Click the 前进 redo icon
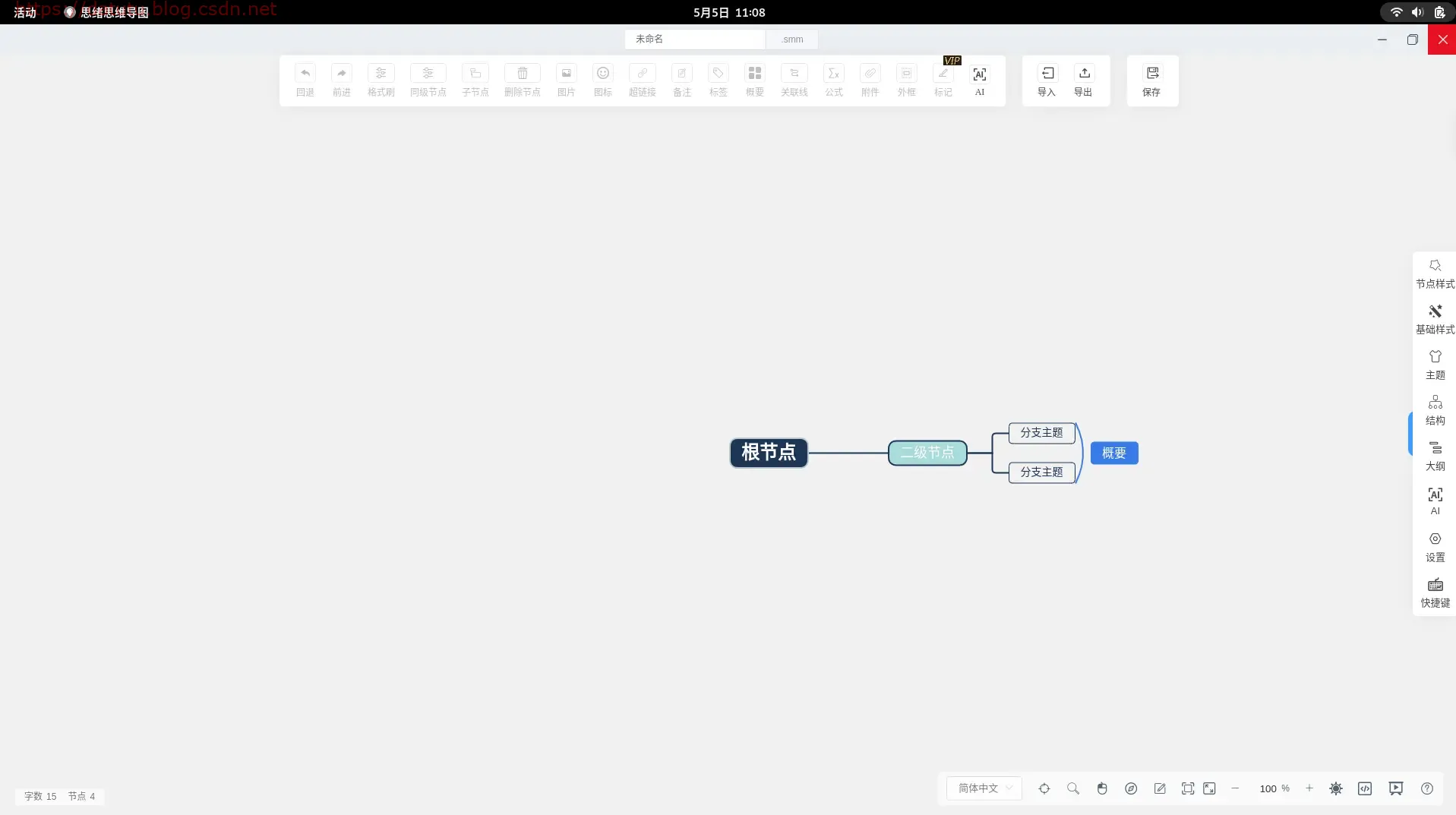The width and height of the screenshot is (1456, 815). pyautogui.click(x=341, y=73)
